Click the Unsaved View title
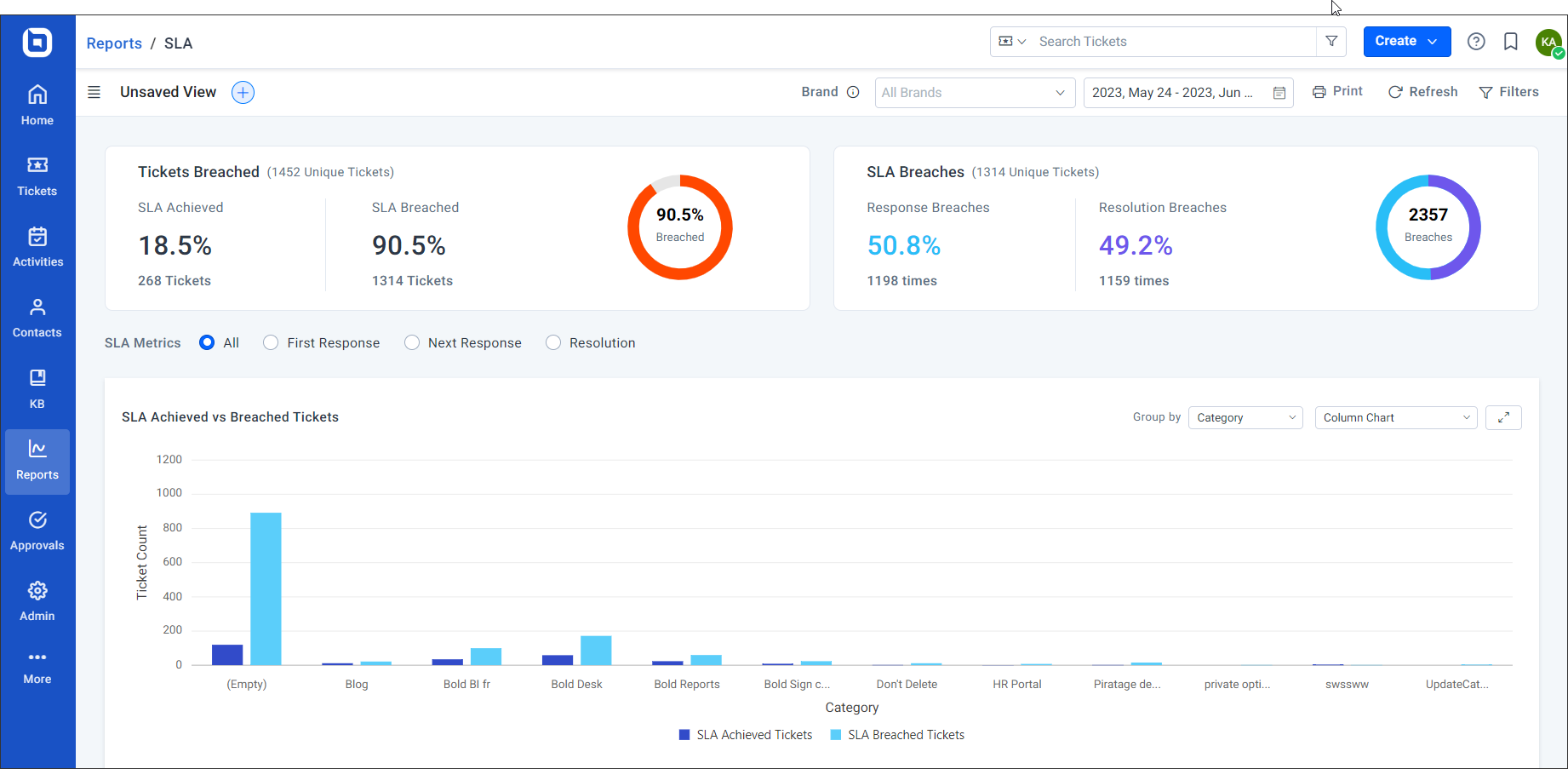The width and height of the screenshot is (1568, 769). [169, 92]
